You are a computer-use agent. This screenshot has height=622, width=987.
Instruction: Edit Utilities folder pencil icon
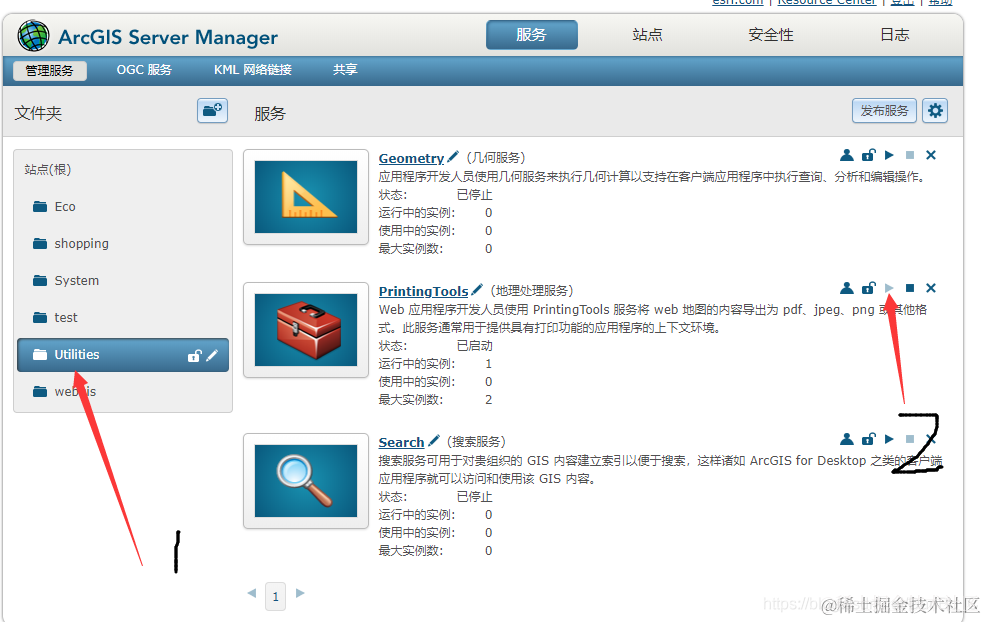click(x=212, y=356)
